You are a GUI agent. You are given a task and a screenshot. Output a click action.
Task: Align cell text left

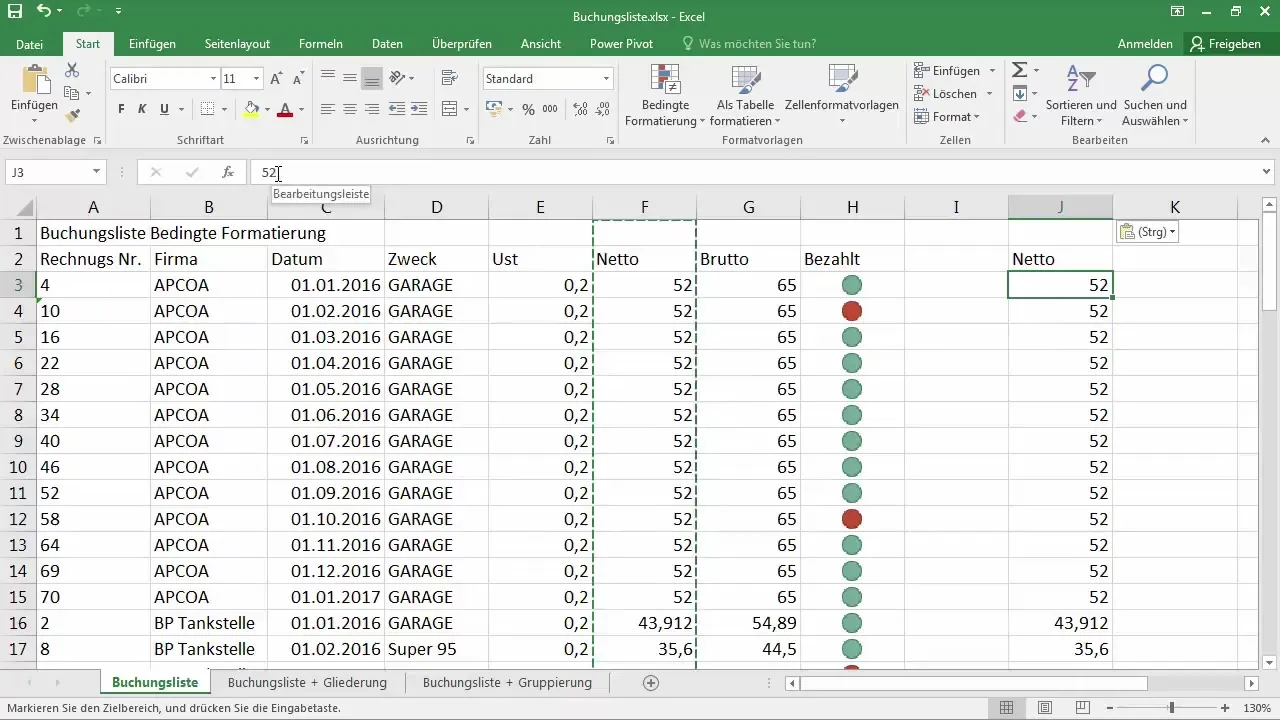pos(328,109)
